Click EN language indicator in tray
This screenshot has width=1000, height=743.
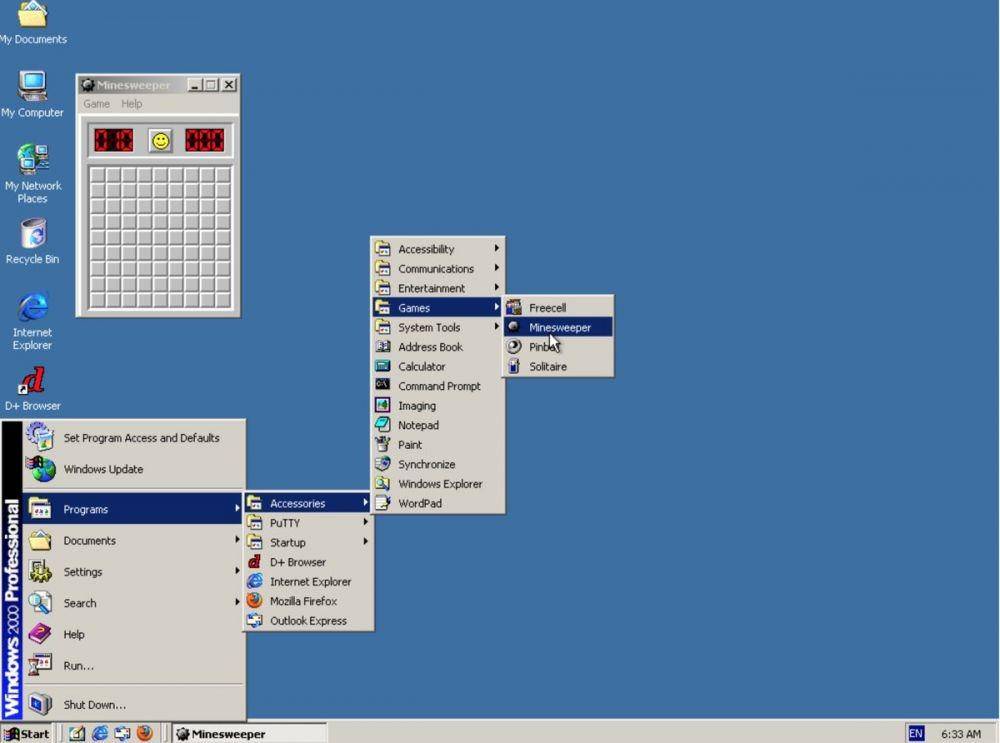click(x=916, y=733)
